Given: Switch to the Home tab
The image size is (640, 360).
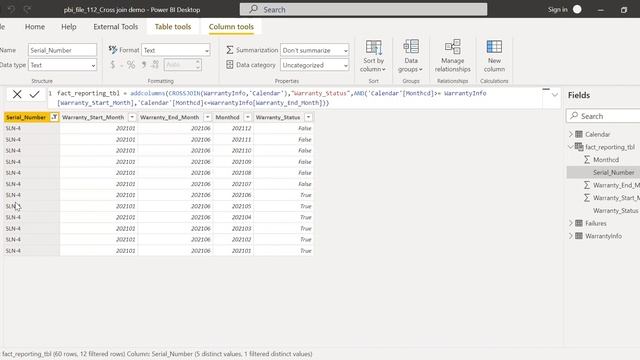Looking at the screenshot, I should 35,27.
